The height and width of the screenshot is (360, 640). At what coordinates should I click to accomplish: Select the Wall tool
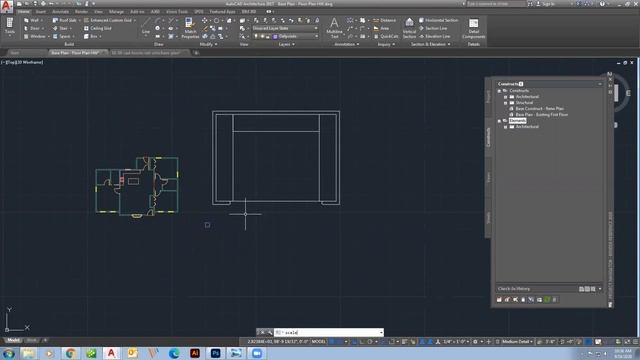33,20
